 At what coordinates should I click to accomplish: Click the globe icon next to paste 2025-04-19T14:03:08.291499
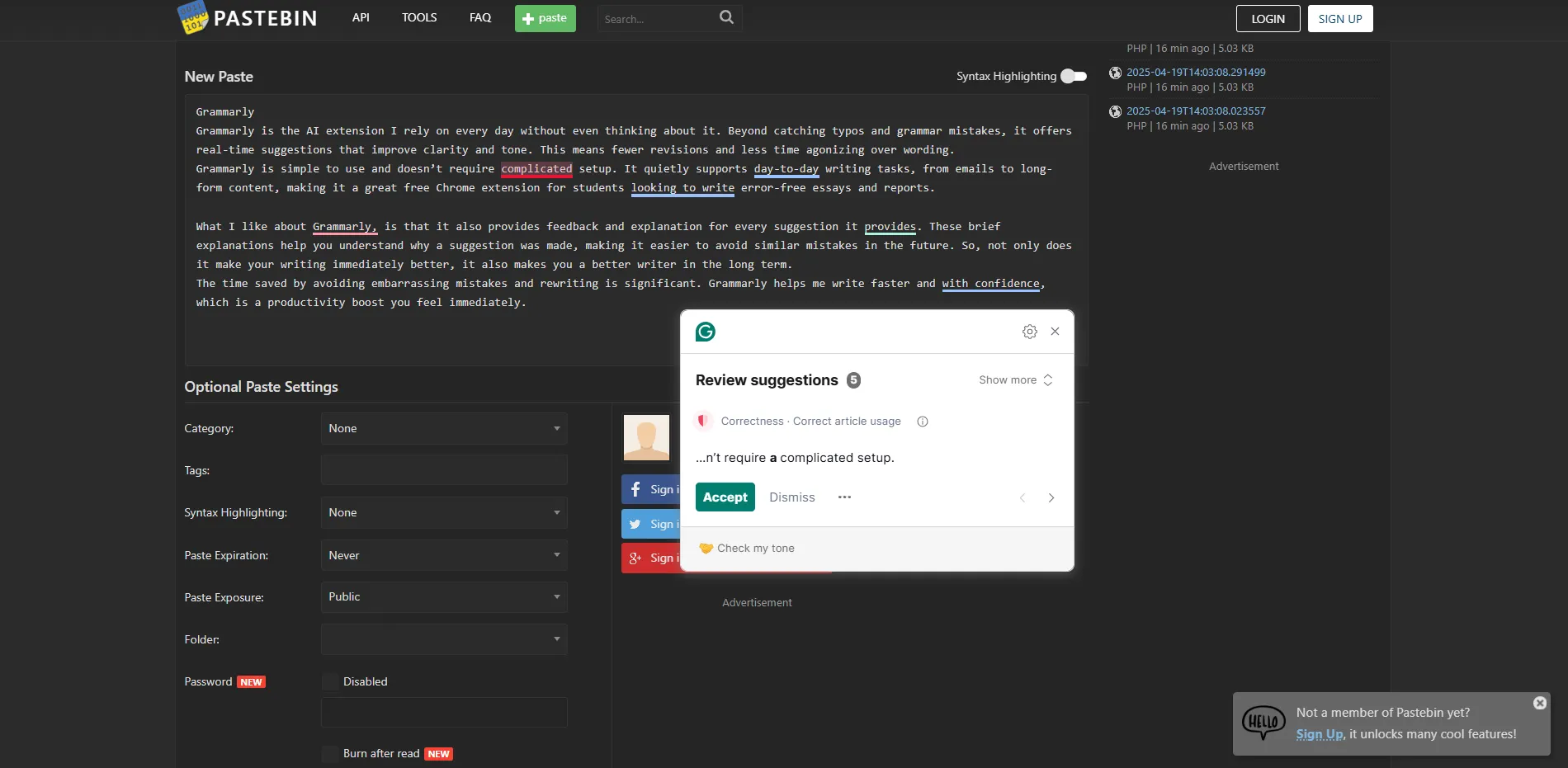coord(1115,73)
